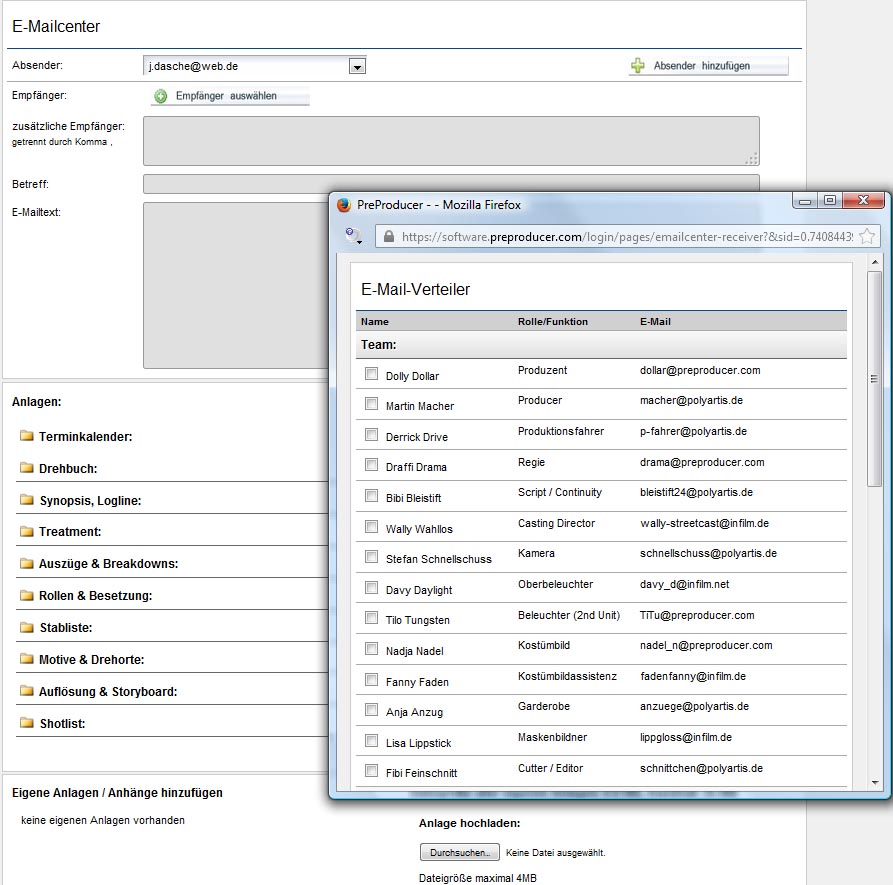The image size is (893, 885).
Task: Check the box for Tilo Tungsten
Action: pos(371,618)
